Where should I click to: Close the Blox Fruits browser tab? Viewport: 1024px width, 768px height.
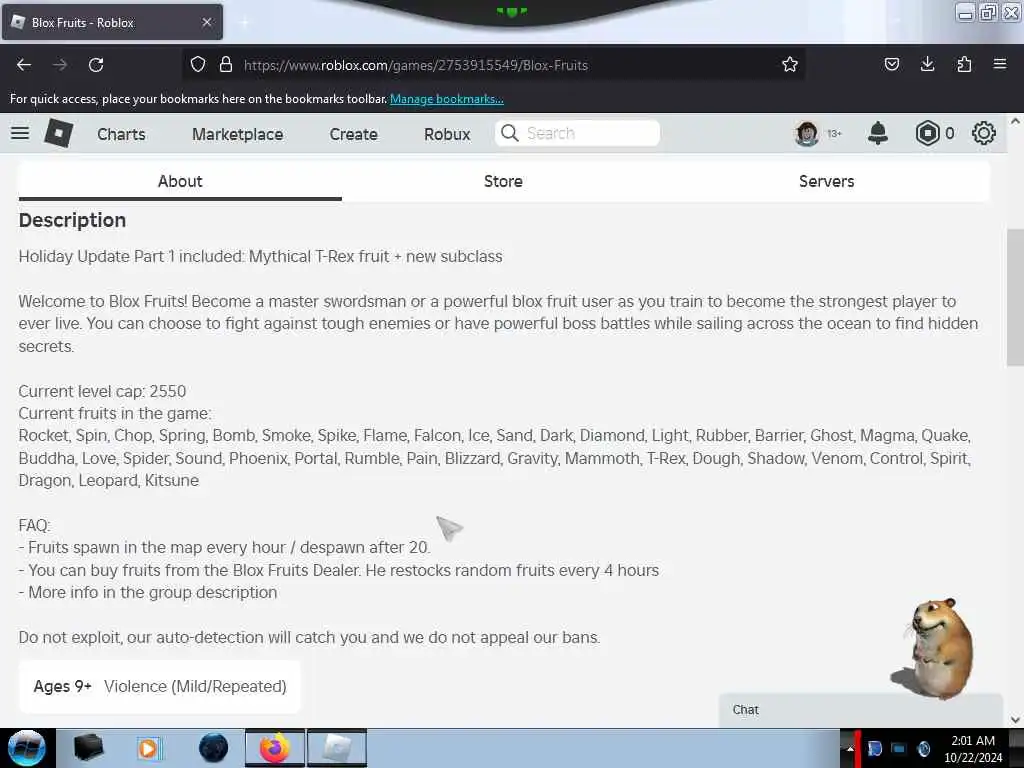click(x=207, y=22)
